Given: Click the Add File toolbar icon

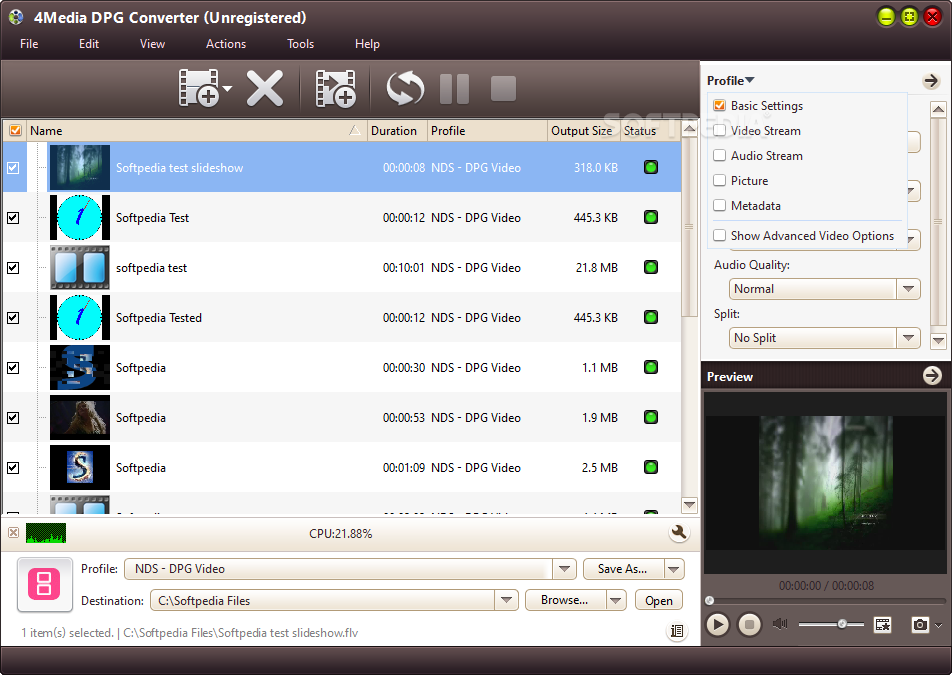Looking at the screenshot, I should tap(199, 88).
